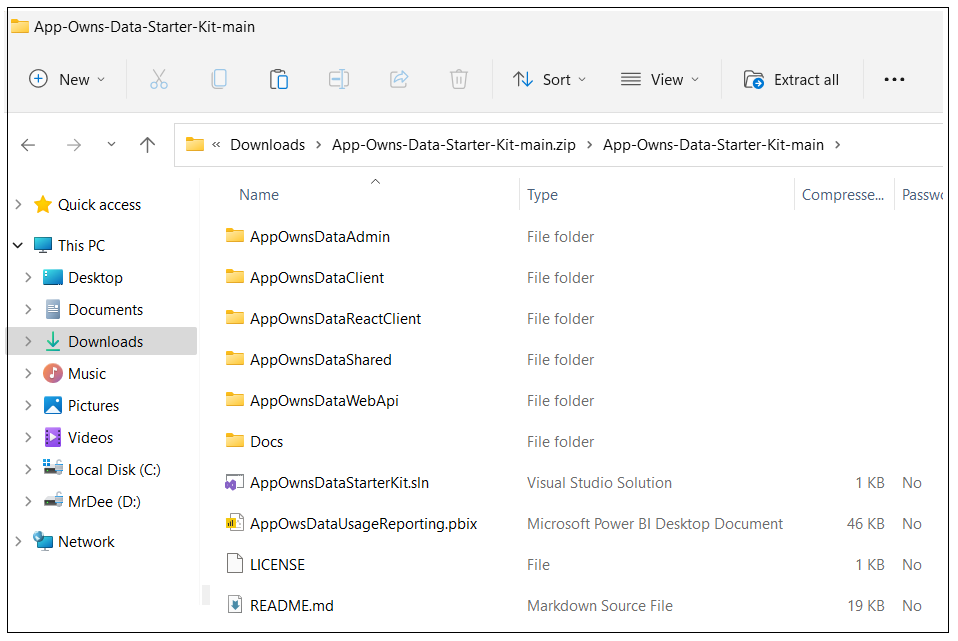Expand the Music tree node
958x641 pixels.
pyautogui.click(x=28, y=373)
